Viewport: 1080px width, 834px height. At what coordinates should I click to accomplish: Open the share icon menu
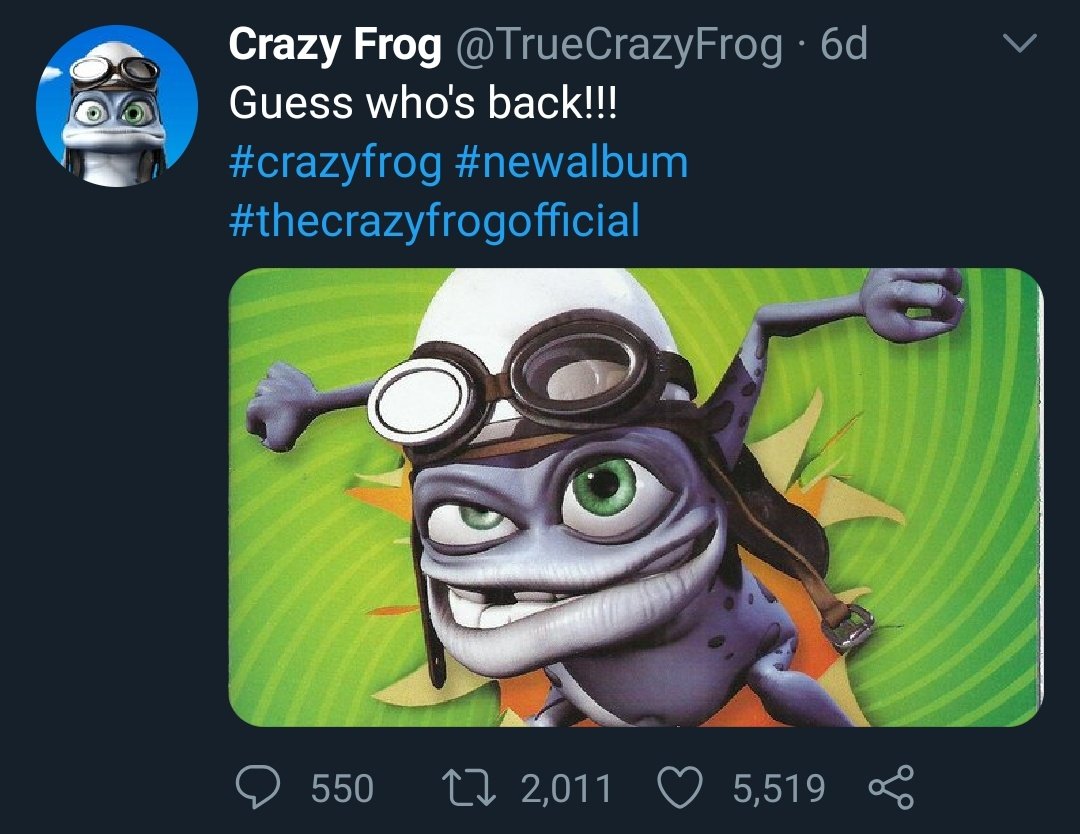[891, 787]
